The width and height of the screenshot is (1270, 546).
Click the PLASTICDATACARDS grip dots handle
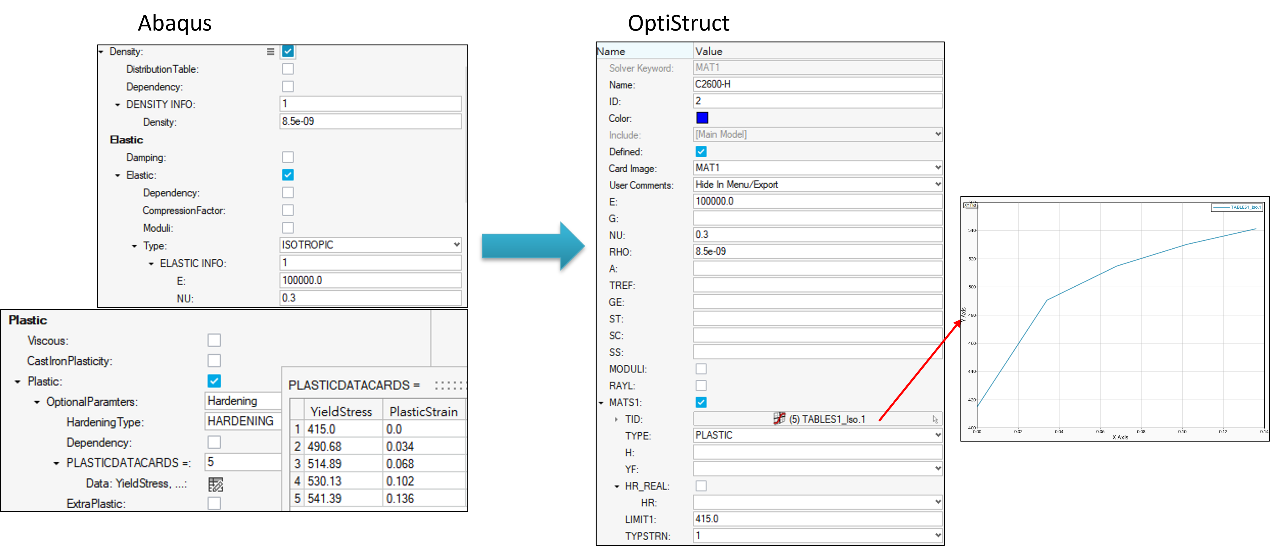(x=450, y=385)
